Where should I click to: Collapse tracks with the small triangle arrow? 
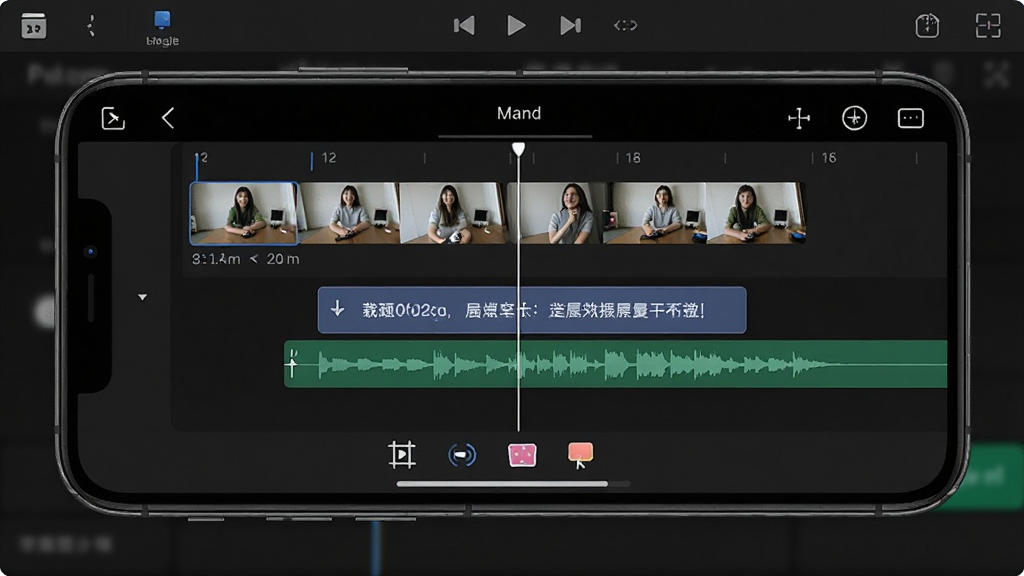(x=142, y=297)
